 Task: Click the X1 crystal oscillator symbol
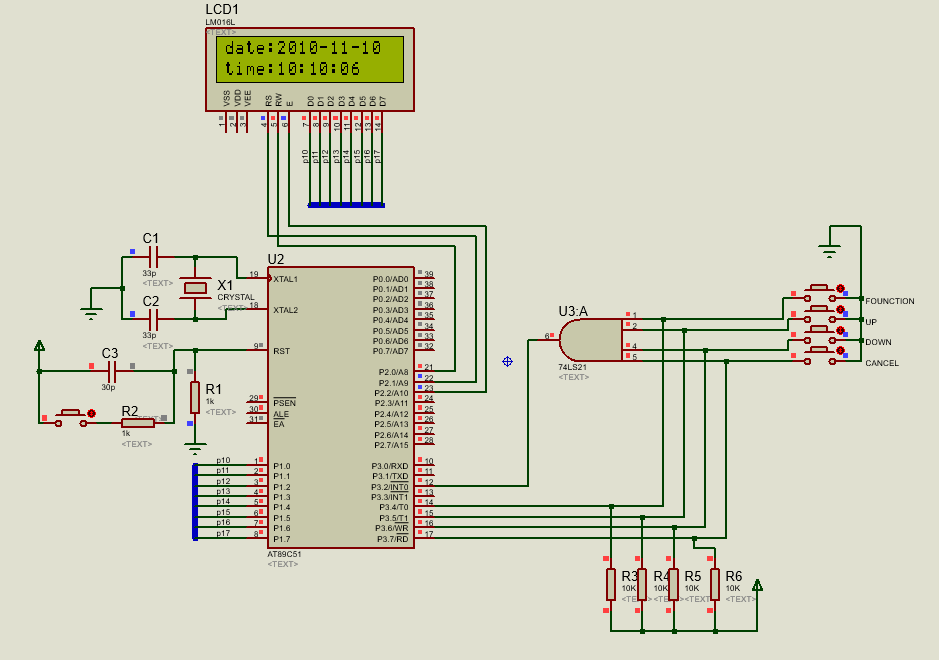coord(195,289)
